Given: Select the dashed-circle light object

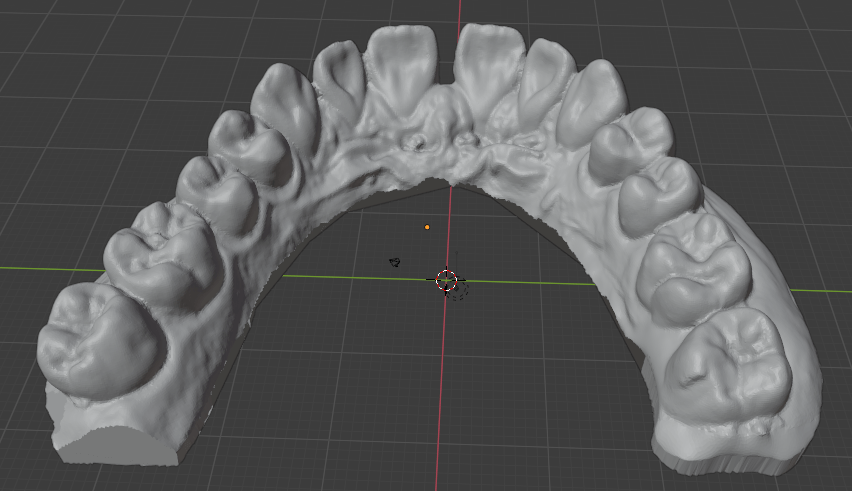Looking at the screenshot, I should click(458, 291).
